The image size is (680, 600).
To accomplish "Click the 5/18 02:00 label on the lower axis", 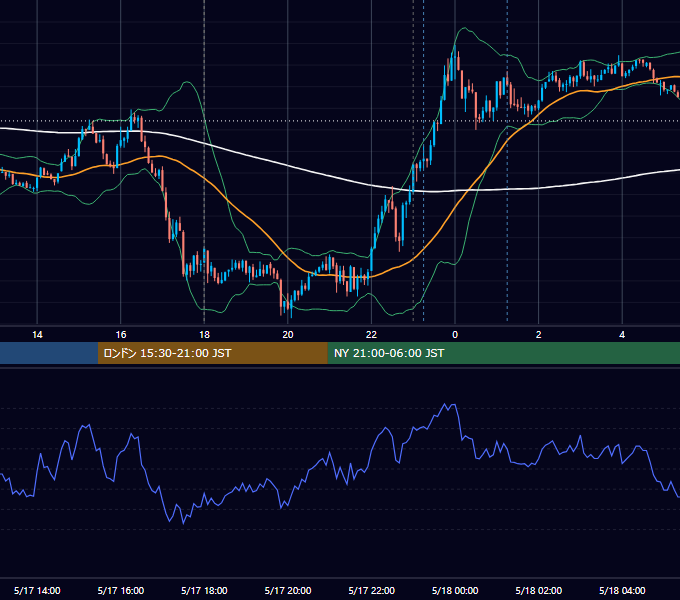I will coord(539,590).
